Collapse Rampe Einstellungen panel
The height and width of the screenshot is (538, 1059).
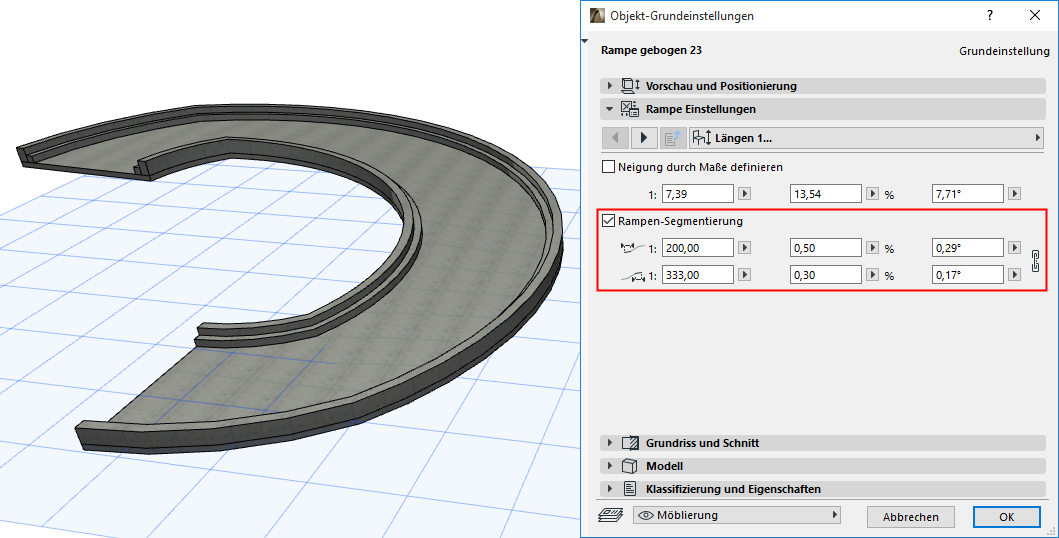(x=610, y=109)
